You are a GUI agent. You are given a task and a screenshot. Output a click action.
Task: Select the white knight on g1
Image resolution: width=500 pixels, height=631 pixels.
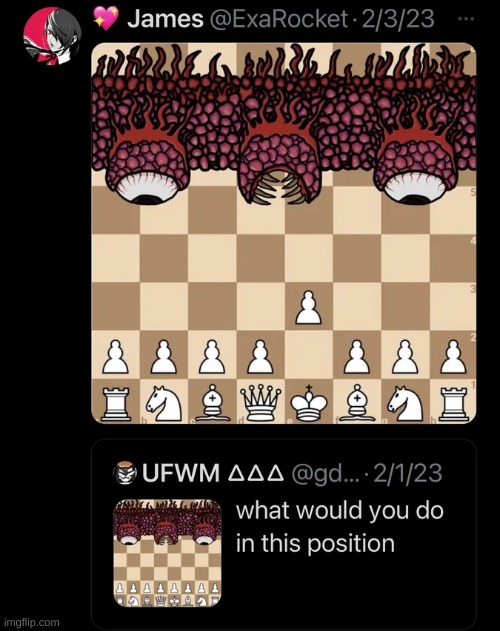(x=405, y=403)
